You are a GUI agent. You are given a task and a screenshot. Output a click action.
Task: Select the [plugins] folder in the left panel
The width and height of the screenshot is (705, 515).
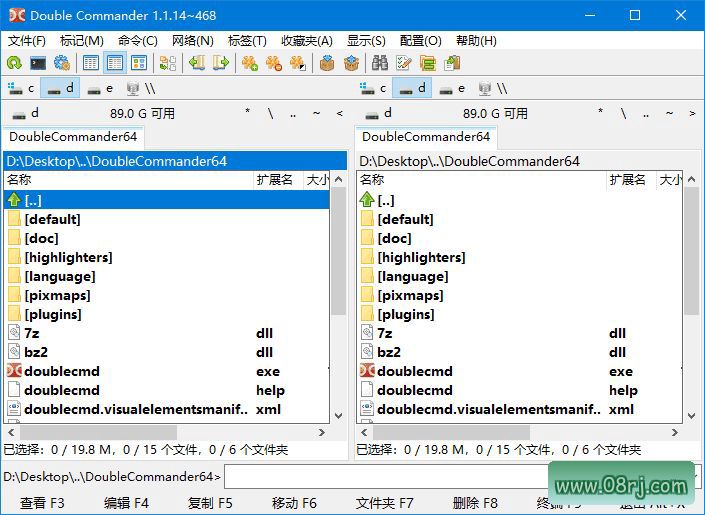pyautogui.click(x=167, y=314)
